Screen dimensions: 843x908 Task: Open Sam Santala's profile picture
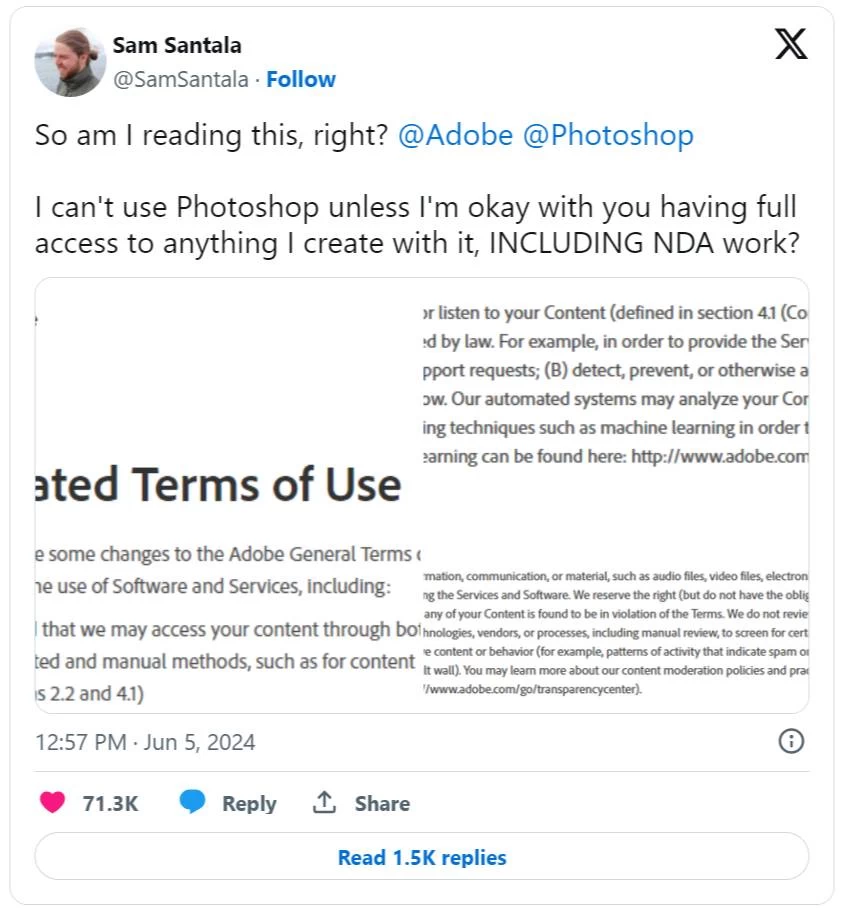[x=71, y=62]
